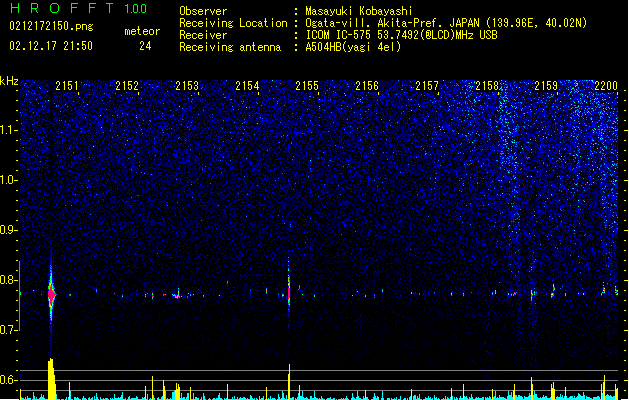The width and height of the screenshot is (629, 400).
Task: Click the 0.6 kHz frequency label
Action: (x=9, y=380)
